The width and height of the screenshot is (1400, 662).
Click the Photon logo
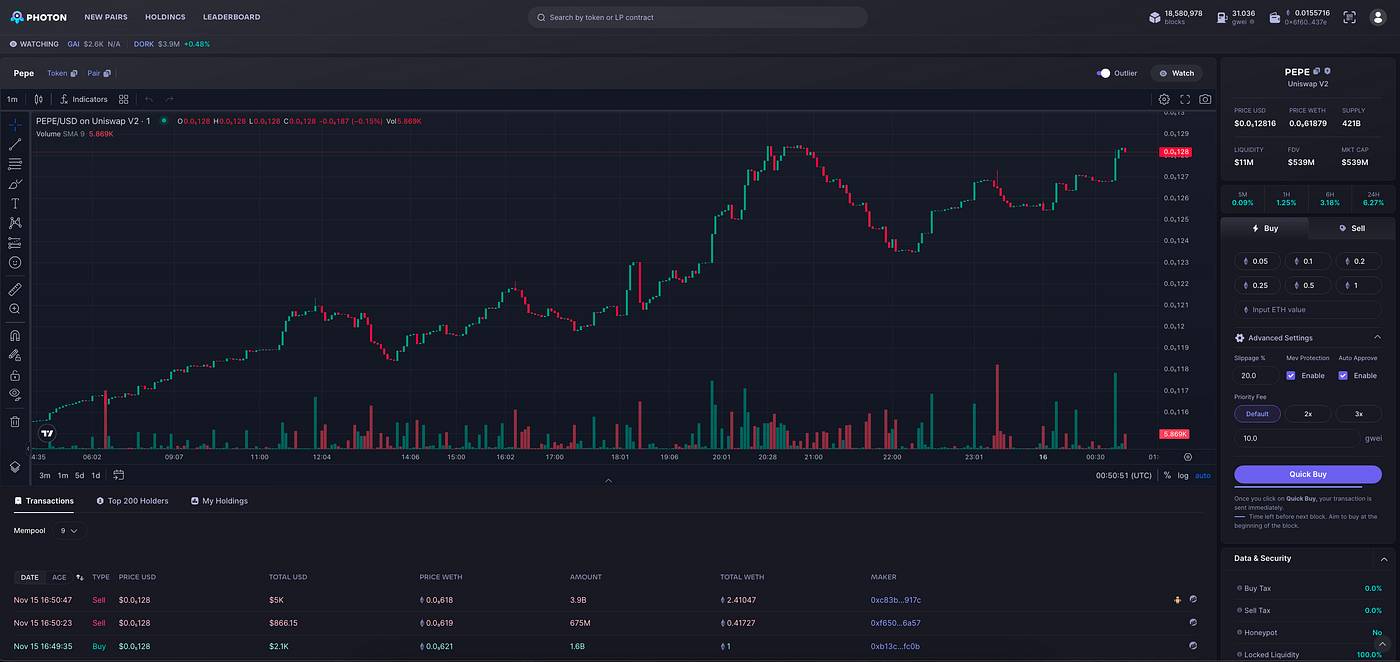pyautogui.click(x=38, y=17)
